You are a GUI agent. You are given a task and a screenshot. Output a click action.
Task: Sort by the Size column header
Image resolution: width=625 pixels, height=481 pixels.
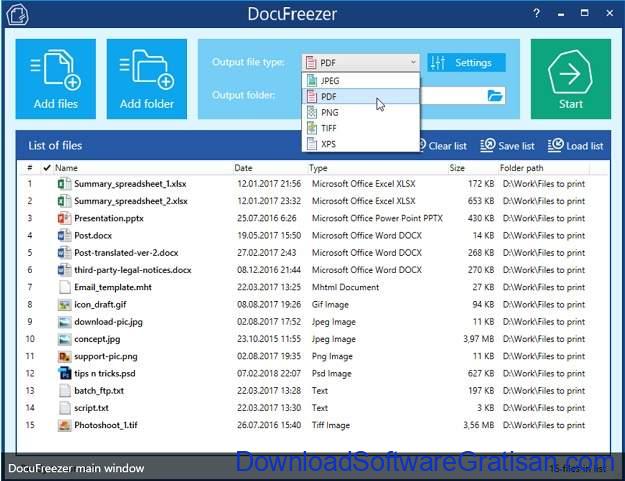point(457,168)
